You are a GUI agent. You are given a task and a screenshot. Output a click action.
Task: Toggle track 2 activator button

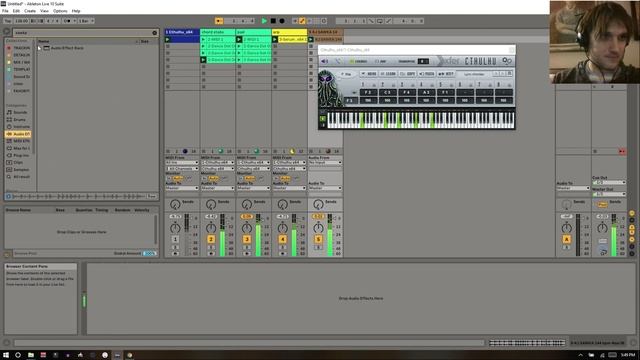click(x=211, y=239)
